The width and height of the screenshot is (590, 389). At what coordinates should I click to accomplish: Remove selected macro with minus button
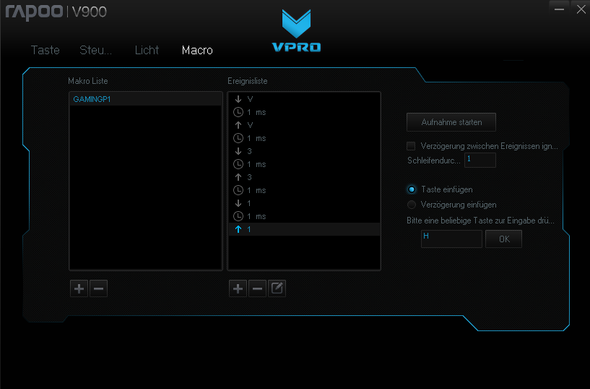point(99,289)
